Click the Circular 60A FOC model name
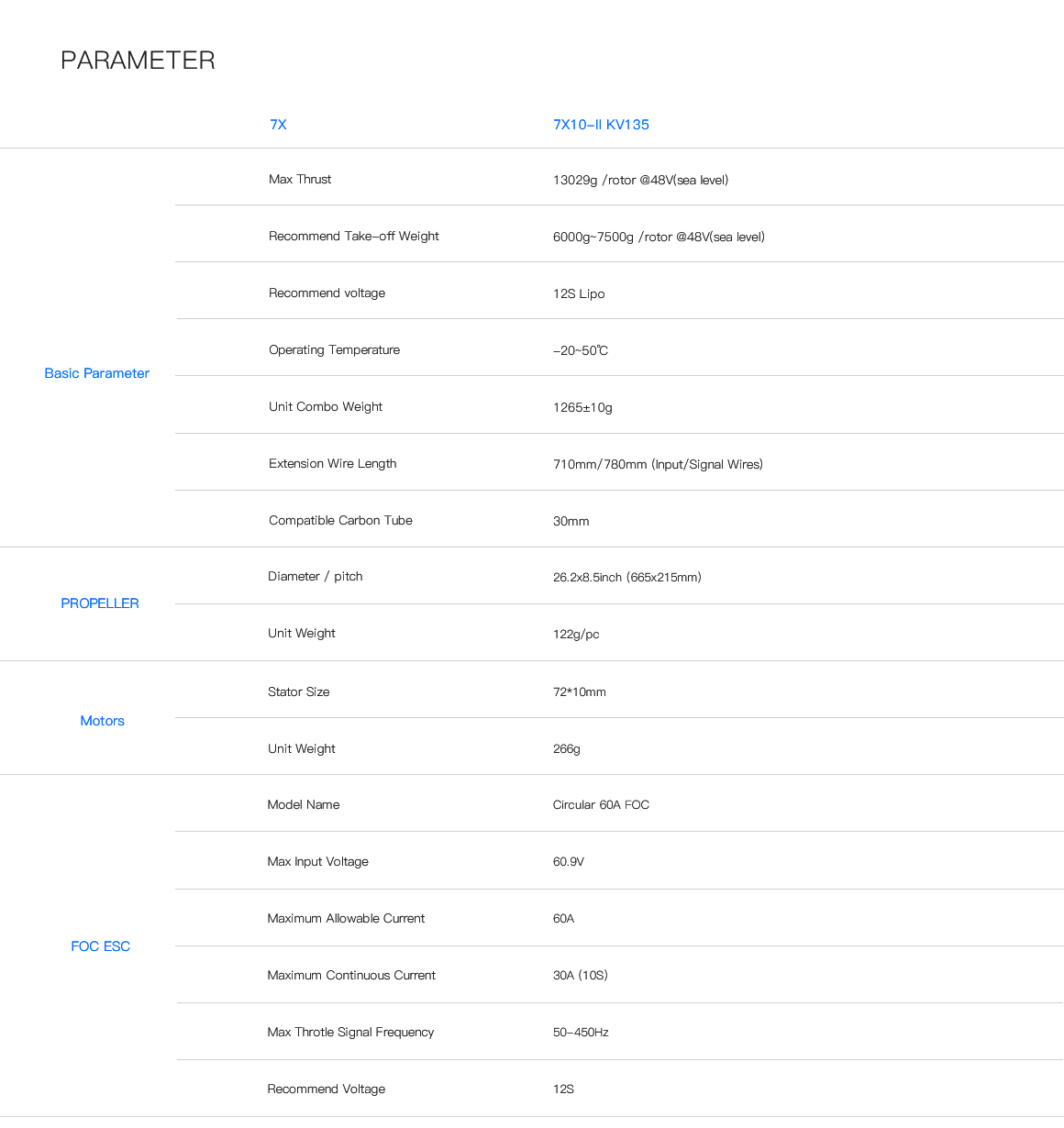The height and width of the screenshot is (1128, 1064). click(601, 805)
